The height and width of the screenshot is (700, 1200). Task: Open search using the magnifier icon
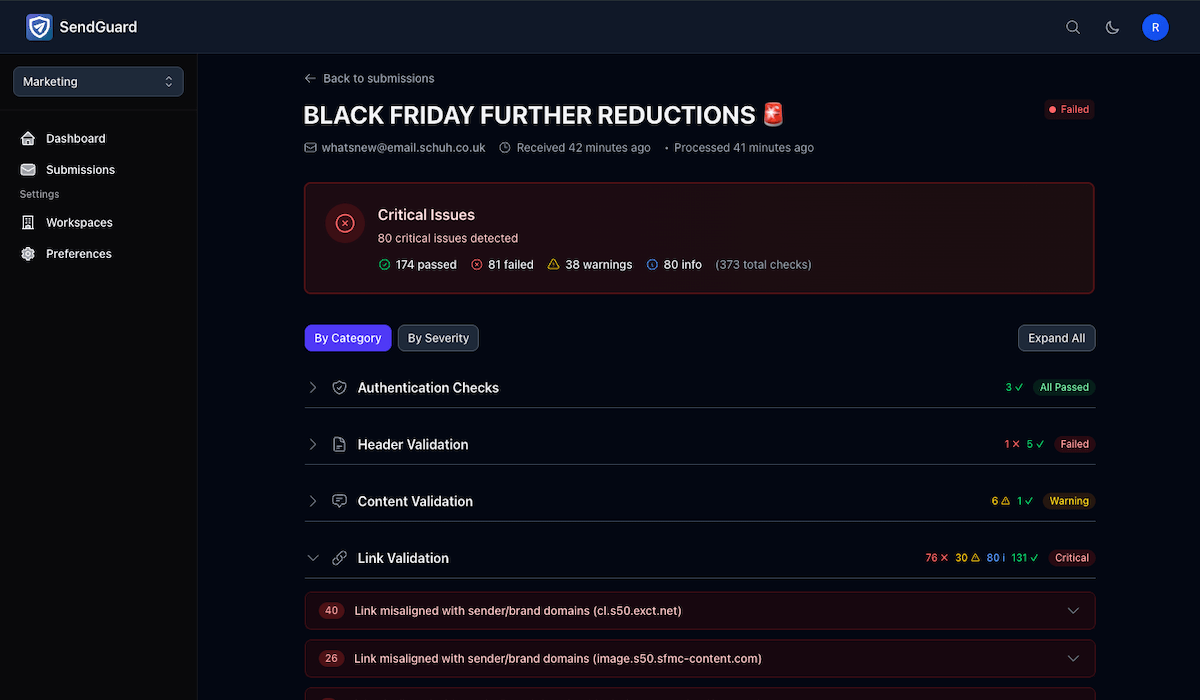click(x=1073, y=27)
